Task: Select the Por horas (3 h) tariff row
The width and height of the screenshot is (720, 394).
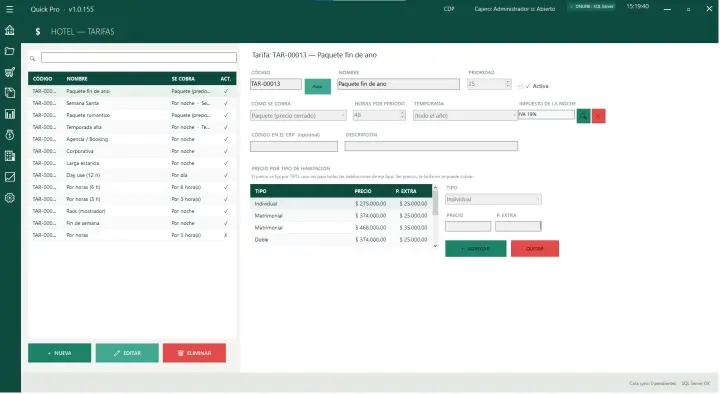Action: click(132, 199)
